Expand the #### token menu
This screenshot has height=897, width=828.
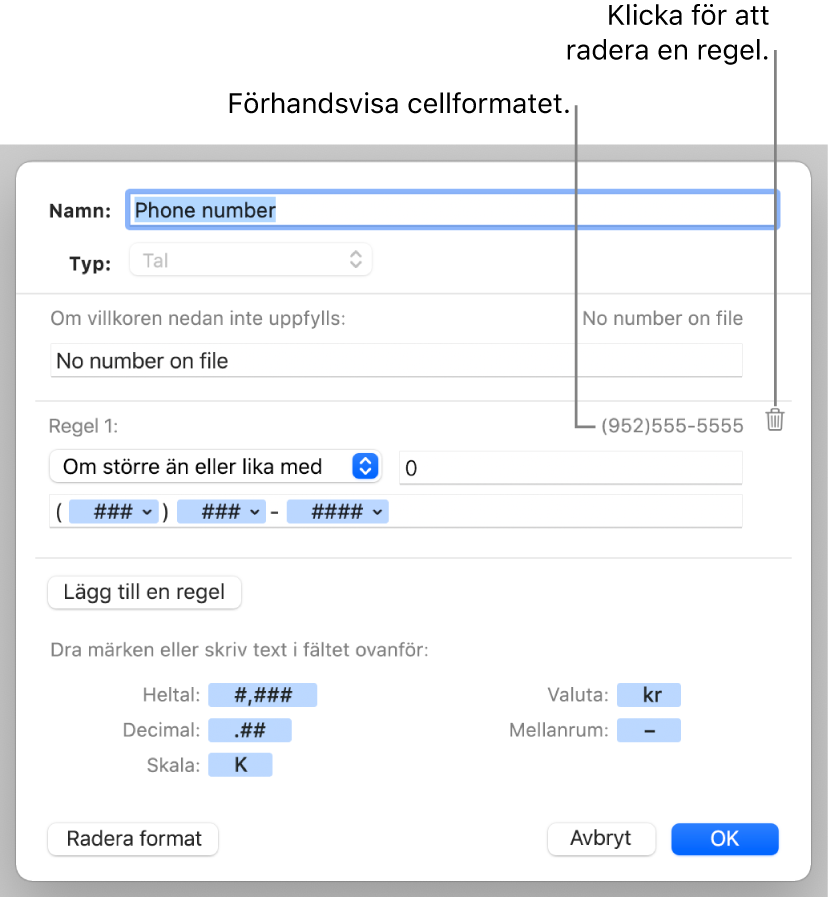[378, 512]
